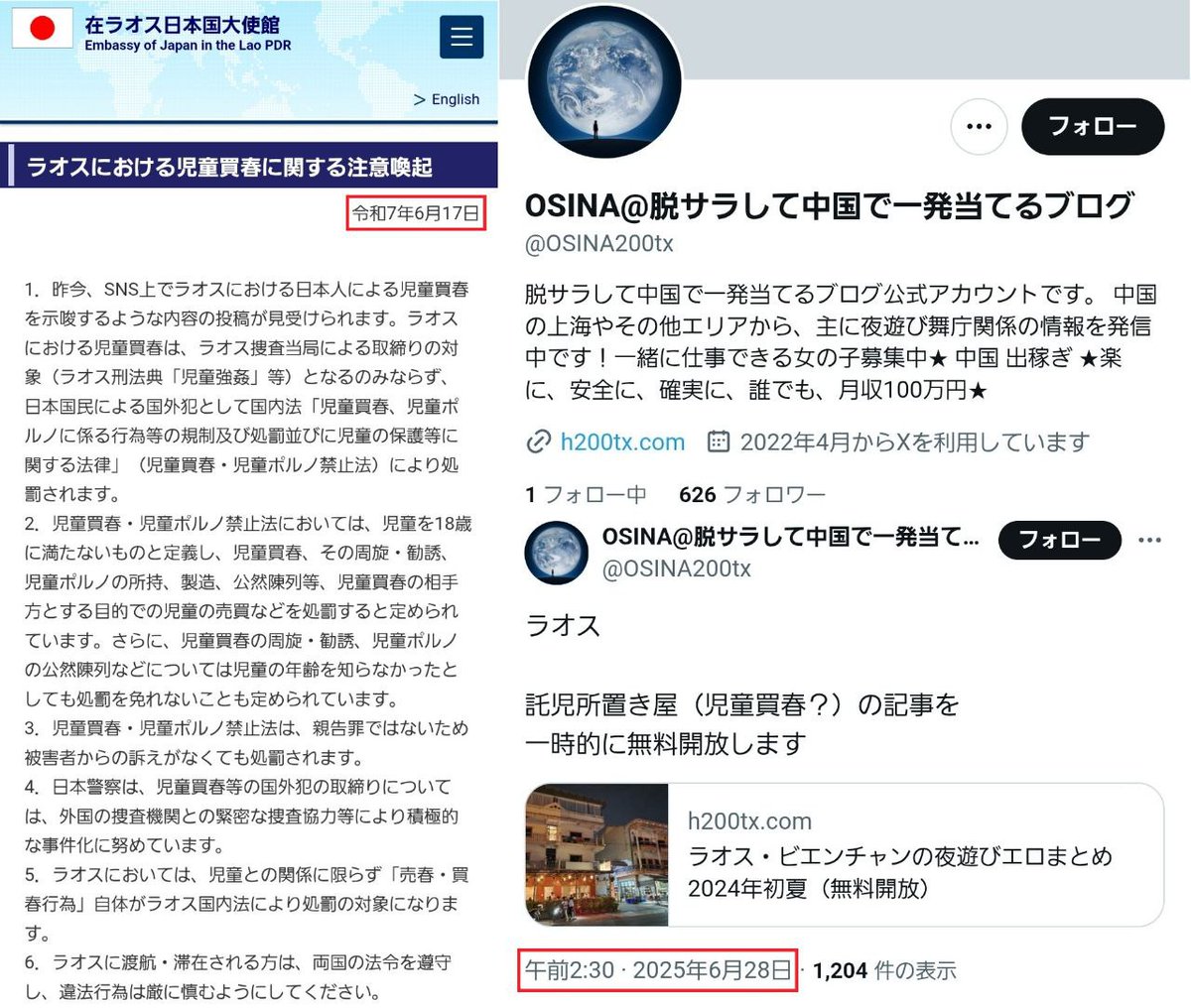Open tweet more options ellipsis
This screenshot has height=1008, width=1191.
[x=1149, y=540]
